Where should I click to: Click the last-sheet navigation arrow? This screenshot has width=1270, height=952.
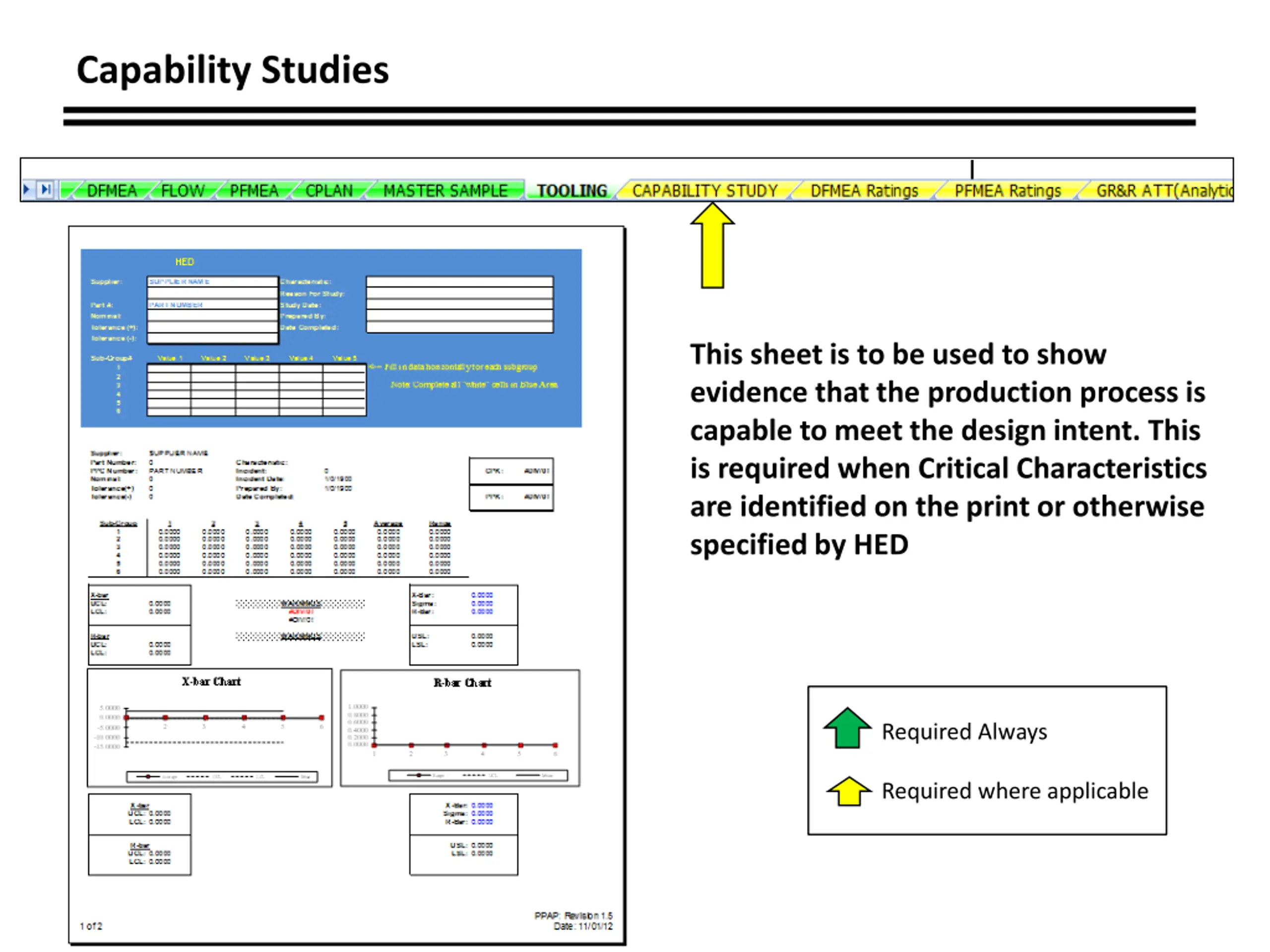click(46, 189)
